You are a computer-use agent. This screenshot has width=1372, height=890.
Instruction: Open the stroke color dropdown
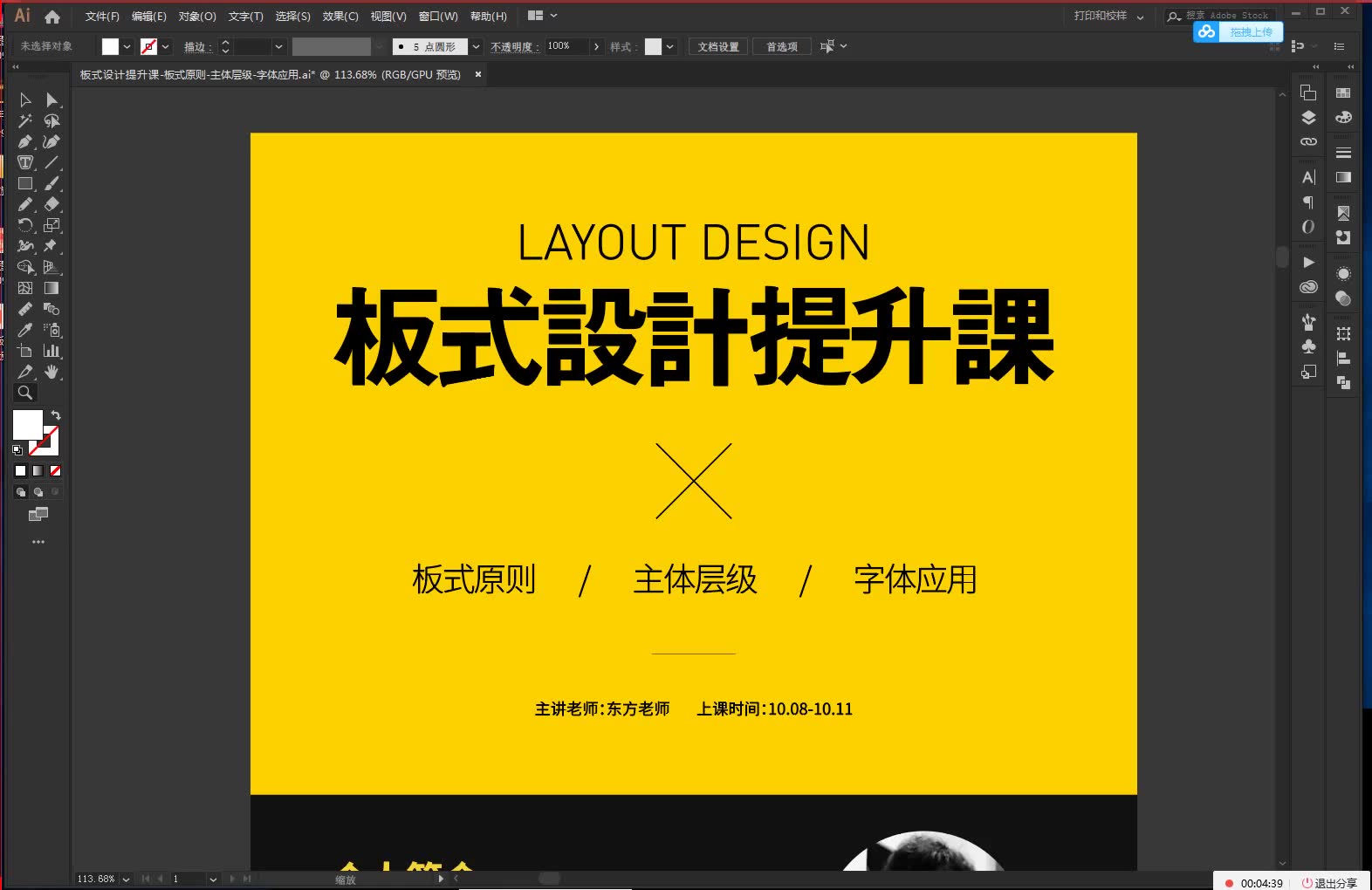point(166,47)
